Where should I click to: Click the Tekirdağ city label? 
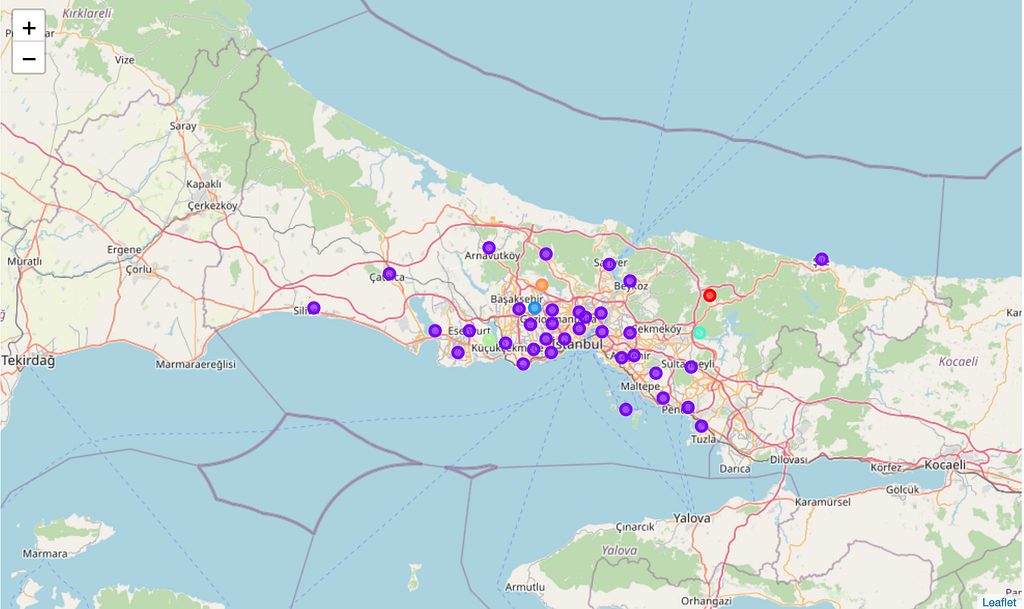pyautogui.click(x=28, y=360)
